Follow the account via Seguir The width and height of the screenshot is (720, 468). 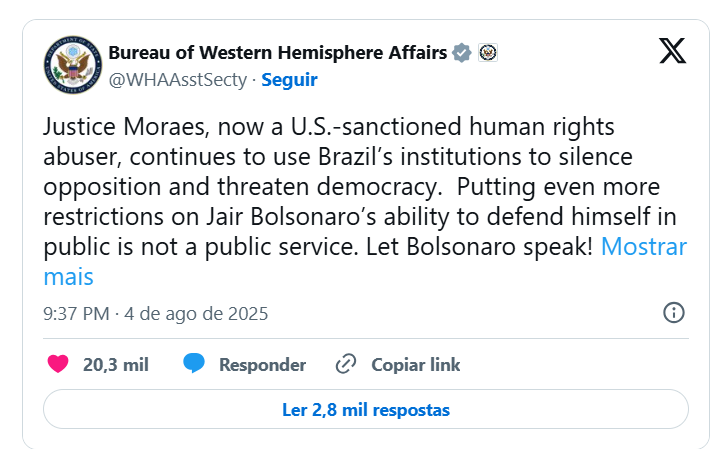(x=289, y=80)
